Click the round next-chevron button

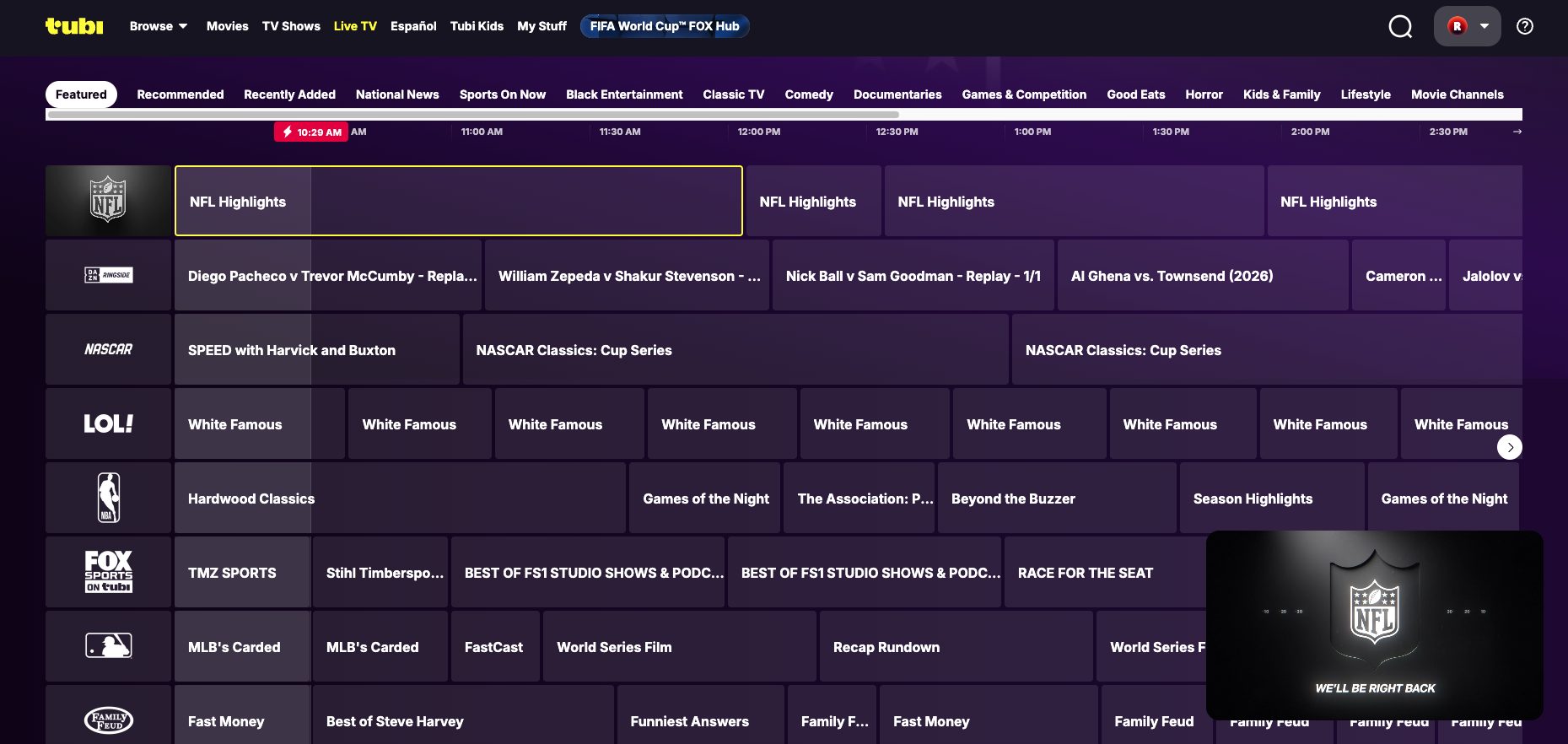(x=1510, y=447)
